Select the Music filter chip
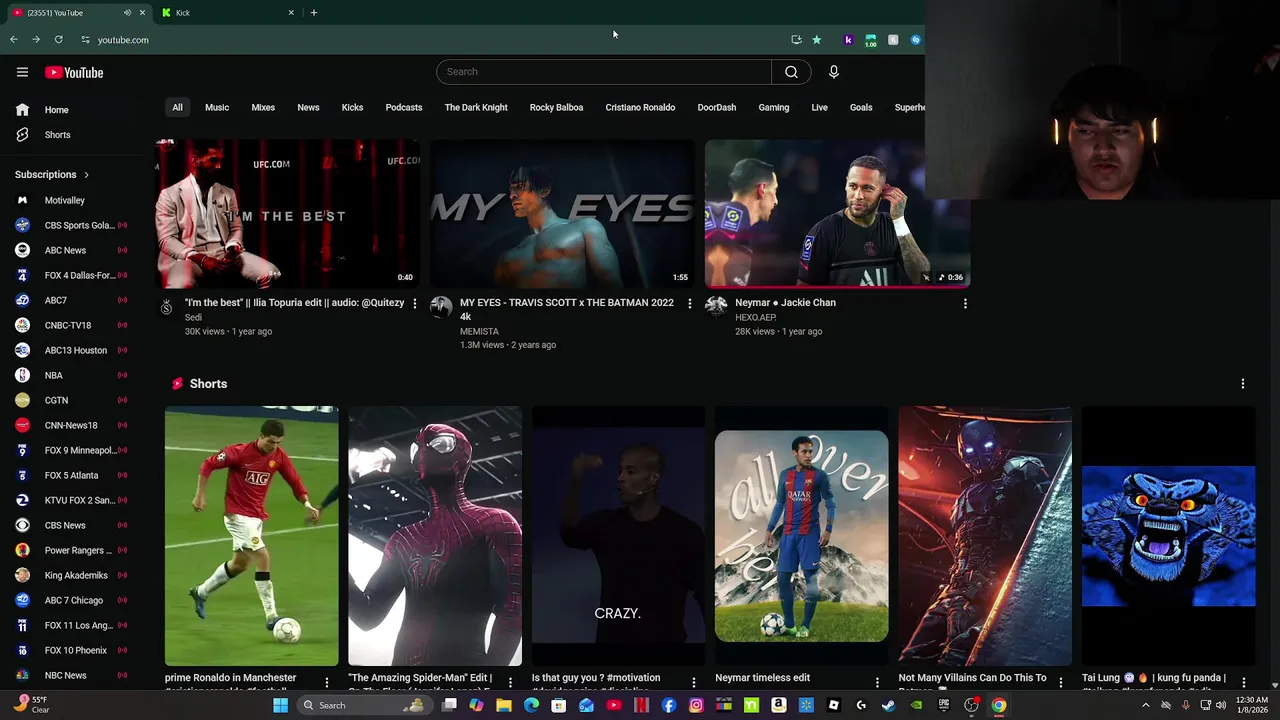This screenshot has width=1280, height=720. [217, 107]
